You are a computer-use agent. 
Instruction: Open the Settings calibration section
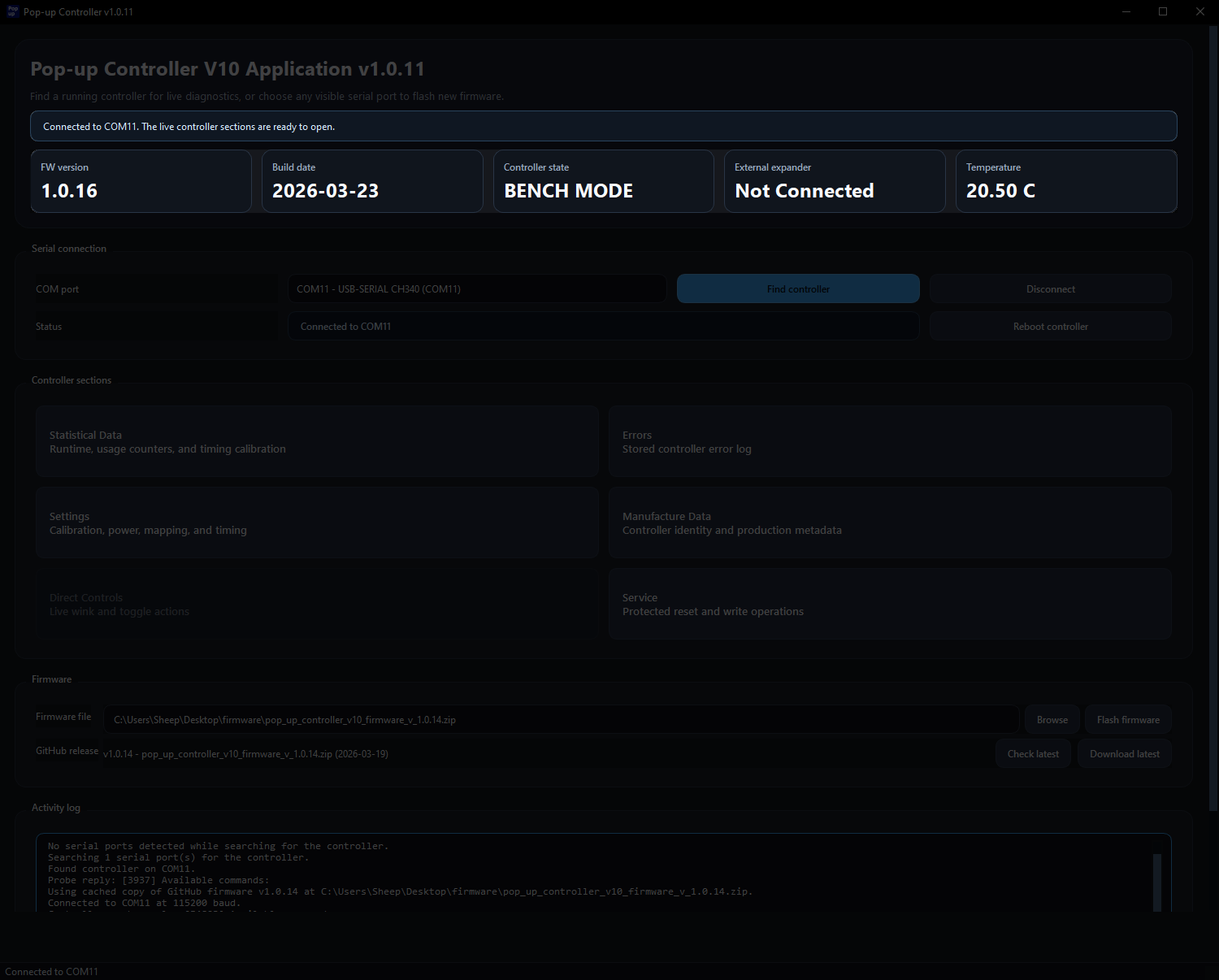point(316,523)
